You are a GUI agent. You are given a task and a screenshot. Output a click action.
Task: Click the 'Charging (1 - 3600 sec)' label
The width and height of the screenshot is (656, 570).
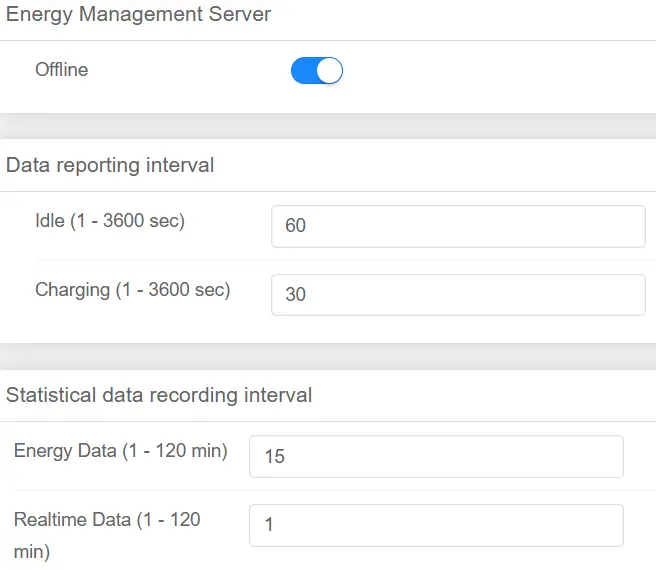click(133, 290)
